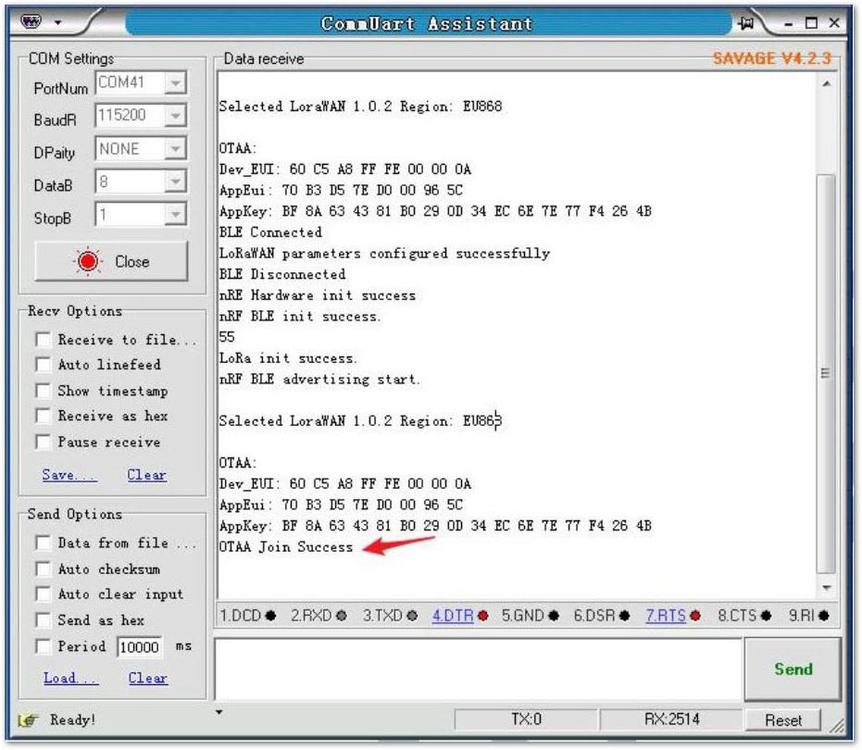Click Clear link in Recv Options
The width and height of the screenshot is (862, 750).
coord(147,475)
